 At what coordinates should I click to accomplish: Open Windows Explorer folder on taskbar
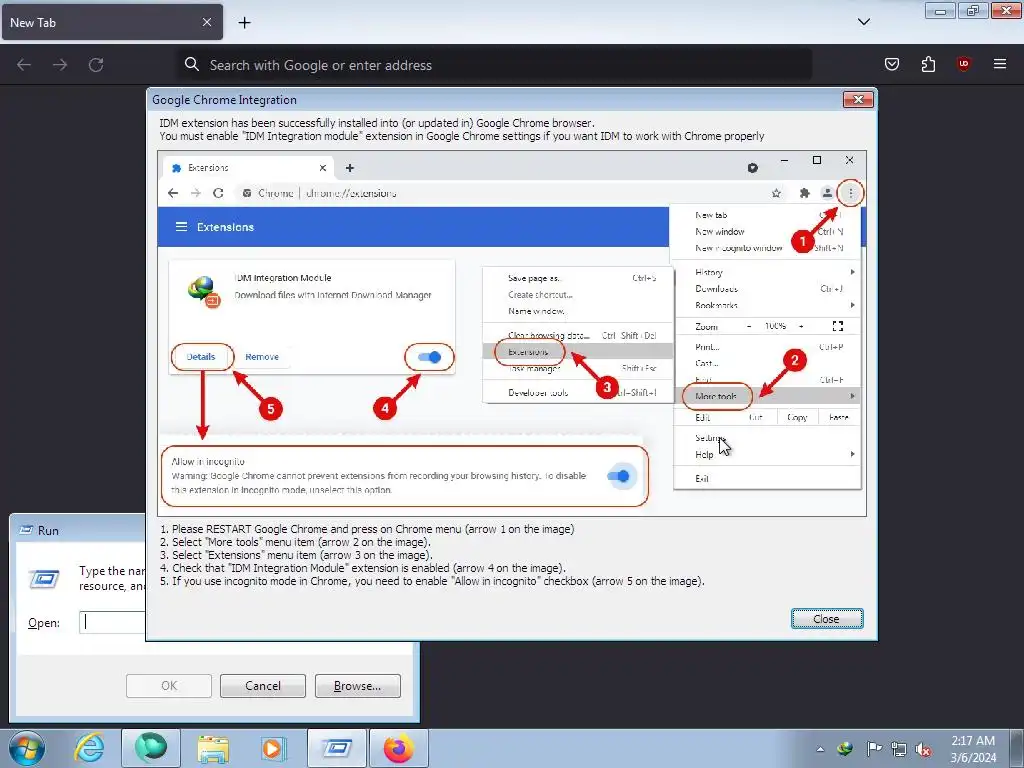[213, 748]
